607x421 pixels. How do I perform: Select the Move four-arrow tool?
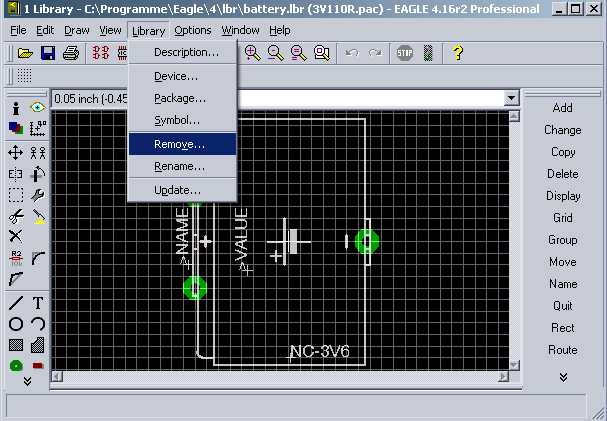pos(15,153)
